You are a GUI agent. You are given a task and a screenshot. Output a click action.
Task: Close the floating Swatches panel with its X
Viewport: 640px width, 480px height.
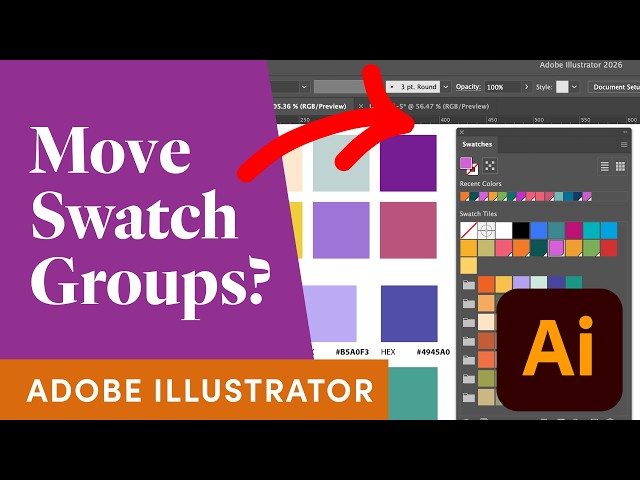(x=462, y=132)
